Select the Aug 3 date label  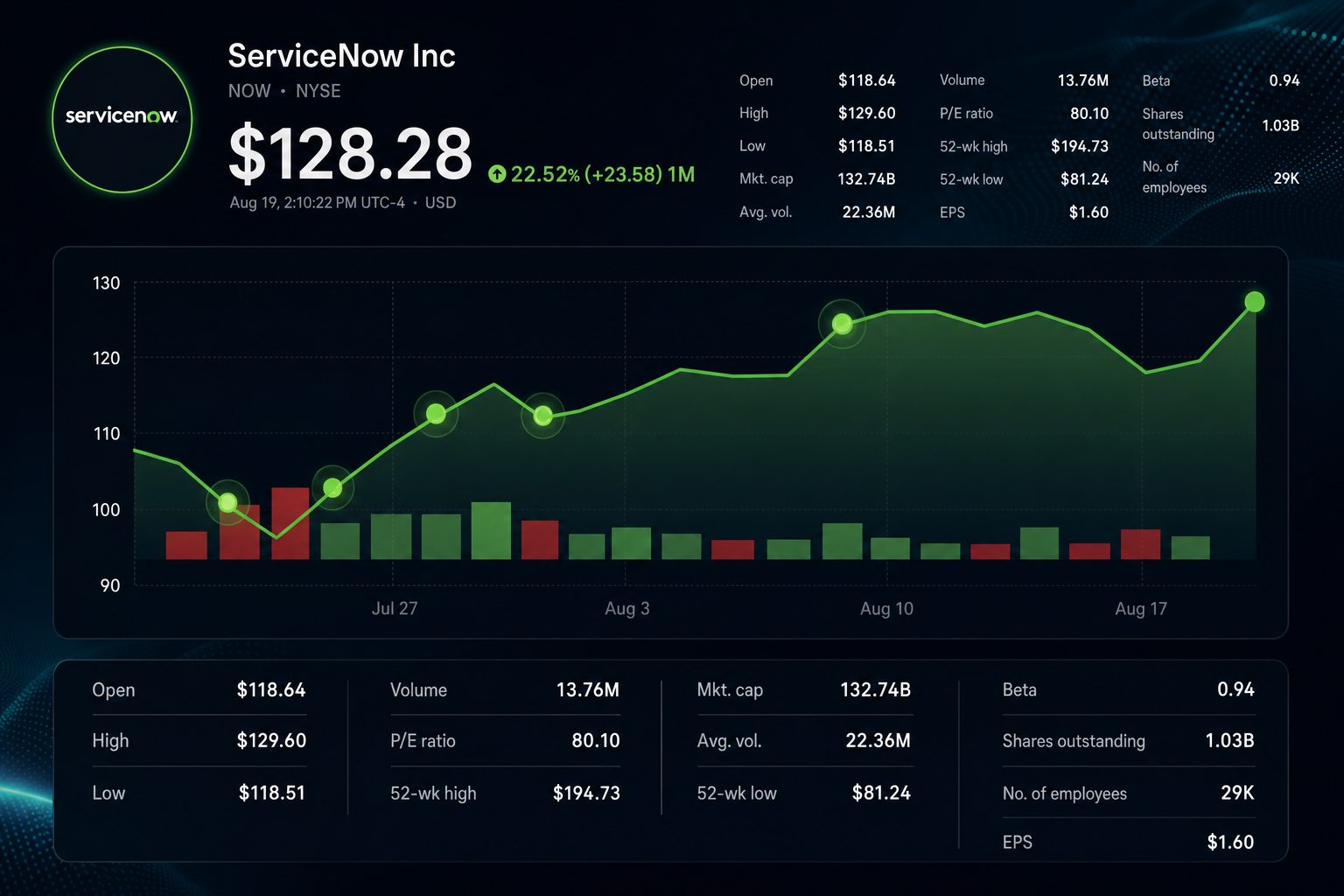coord(627,609)
